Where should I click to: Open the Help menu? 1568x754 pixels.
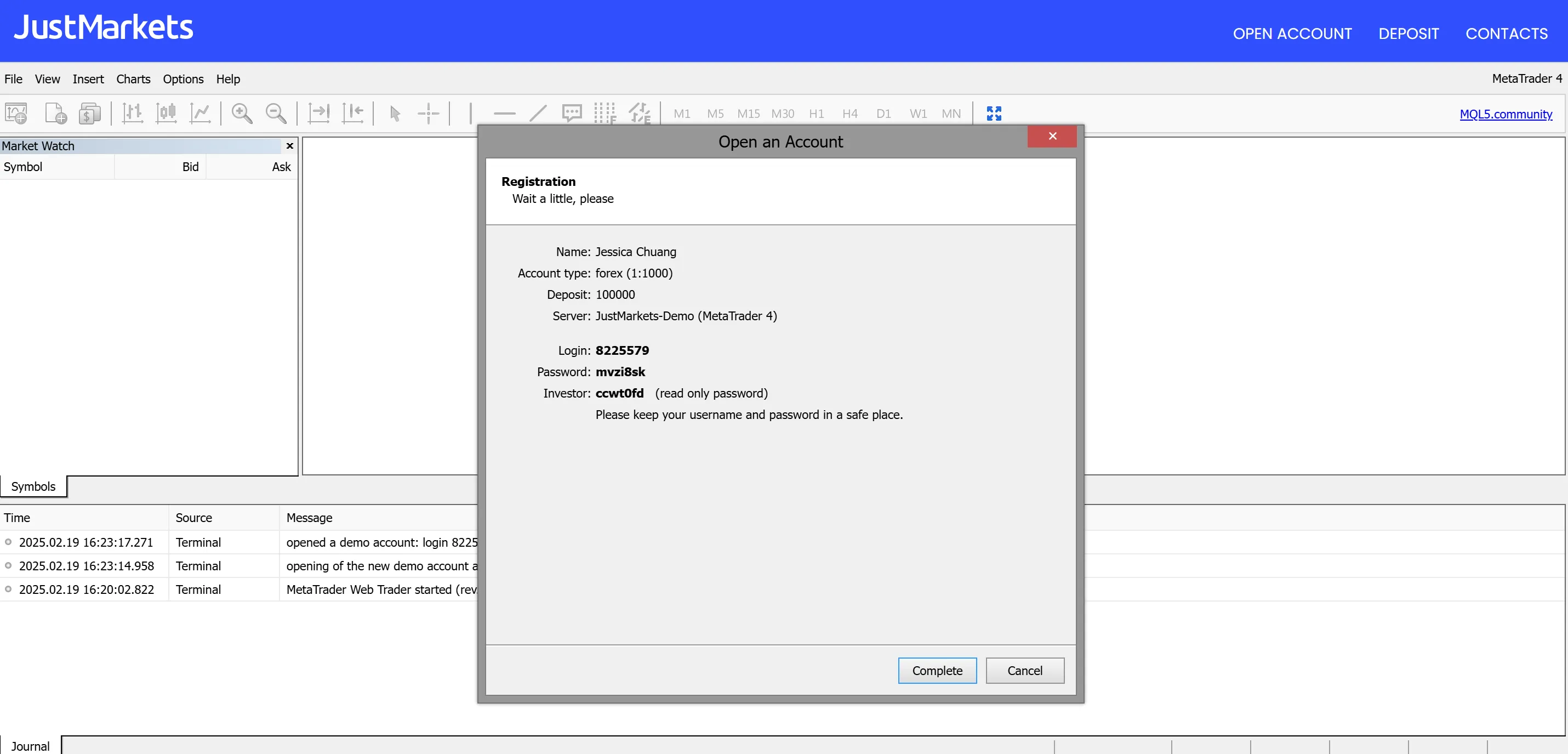tap(228, 79)
